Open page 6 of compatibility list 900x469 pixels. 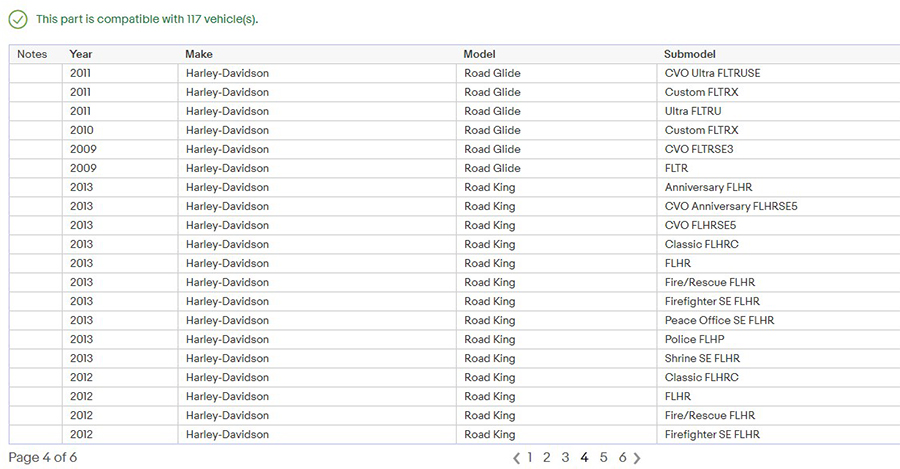[622, 457]
